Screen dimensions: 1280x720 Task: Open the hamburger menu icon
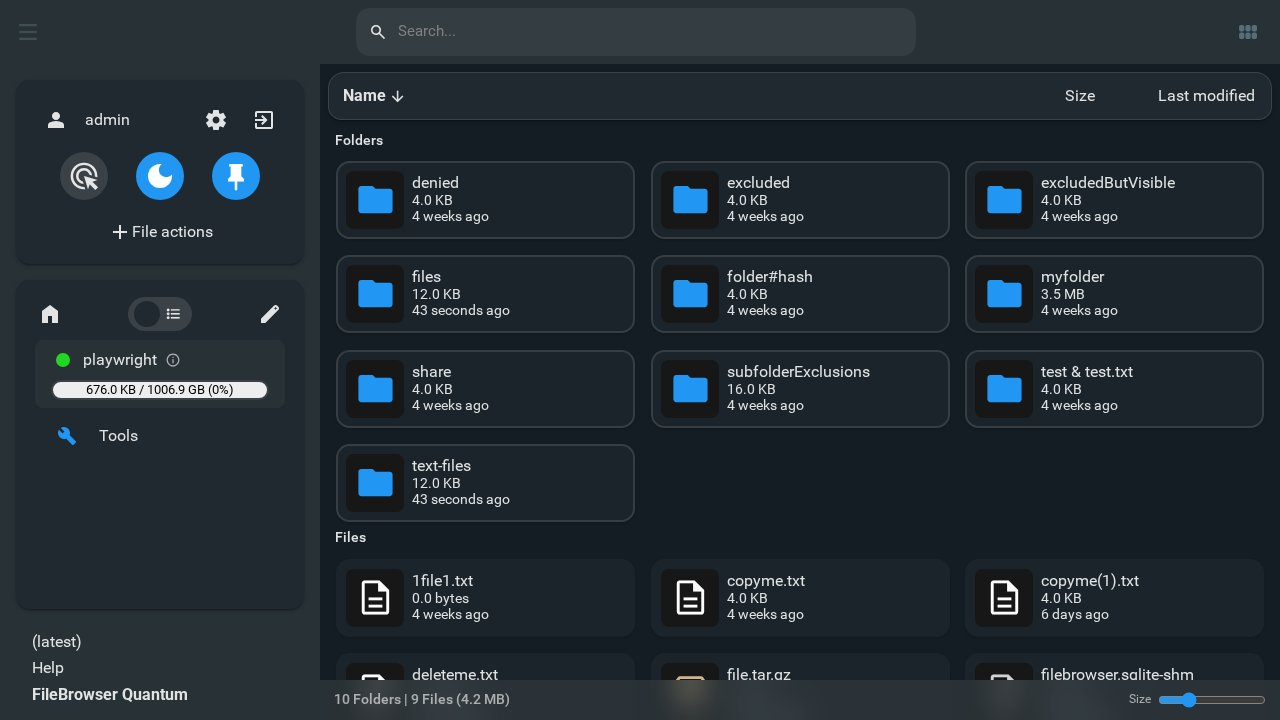click(x=28, y=32)
